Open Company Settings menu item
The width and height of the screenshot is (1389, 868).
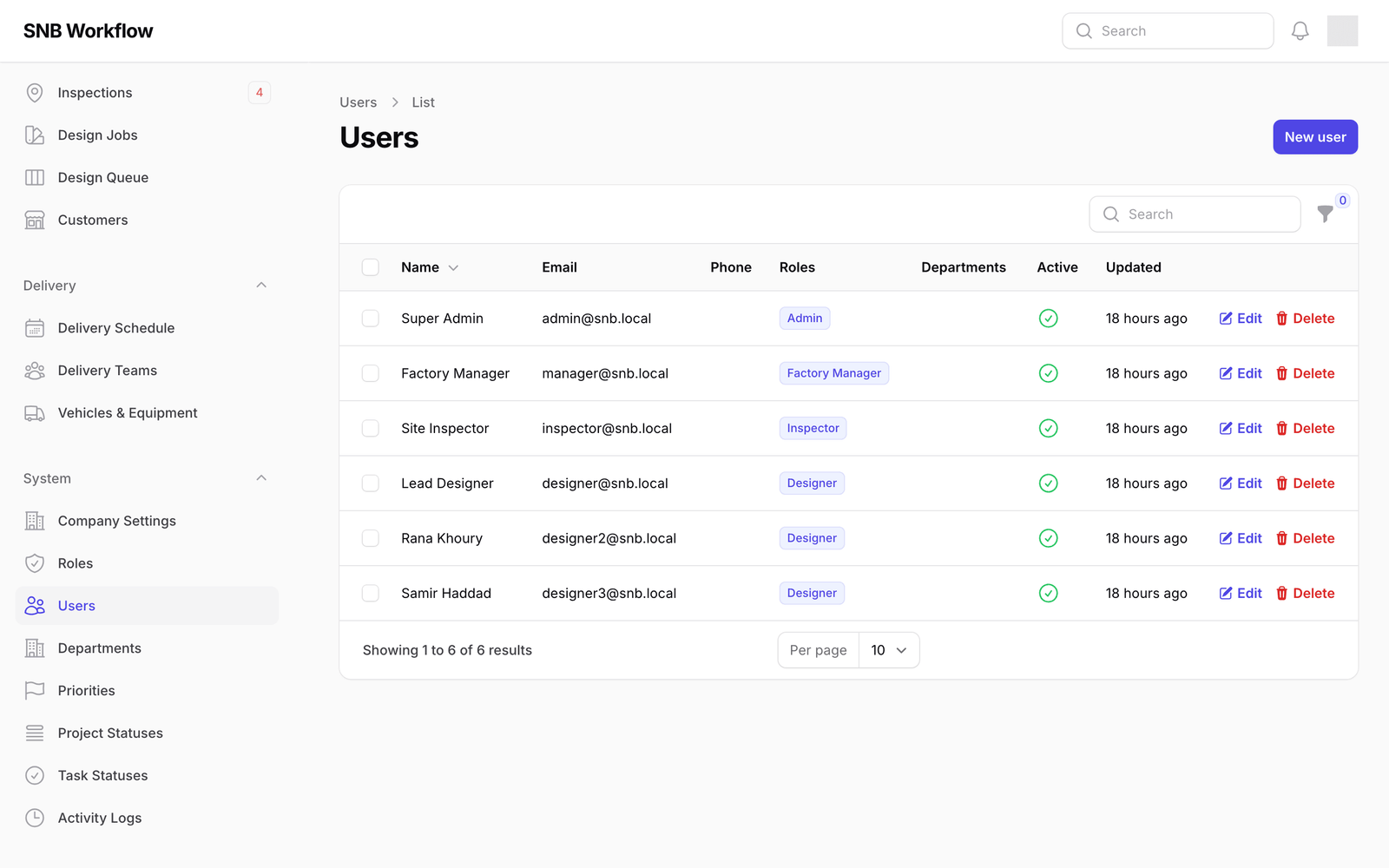147,521
